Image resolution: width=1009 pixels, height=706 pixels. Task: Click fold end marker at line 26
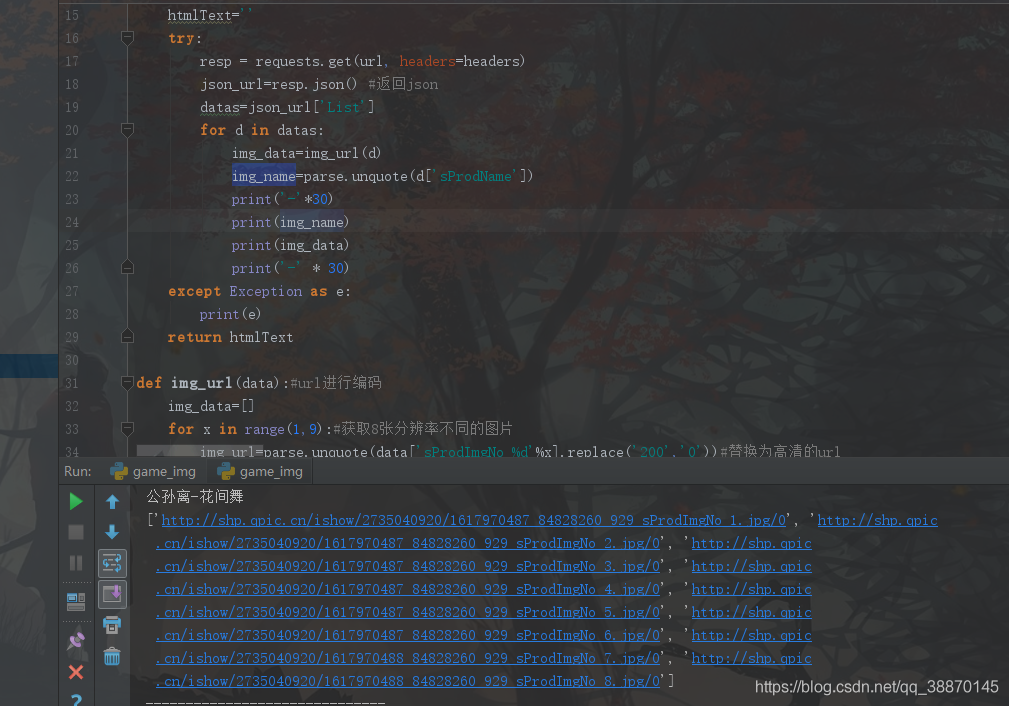(x=127, y=268)
